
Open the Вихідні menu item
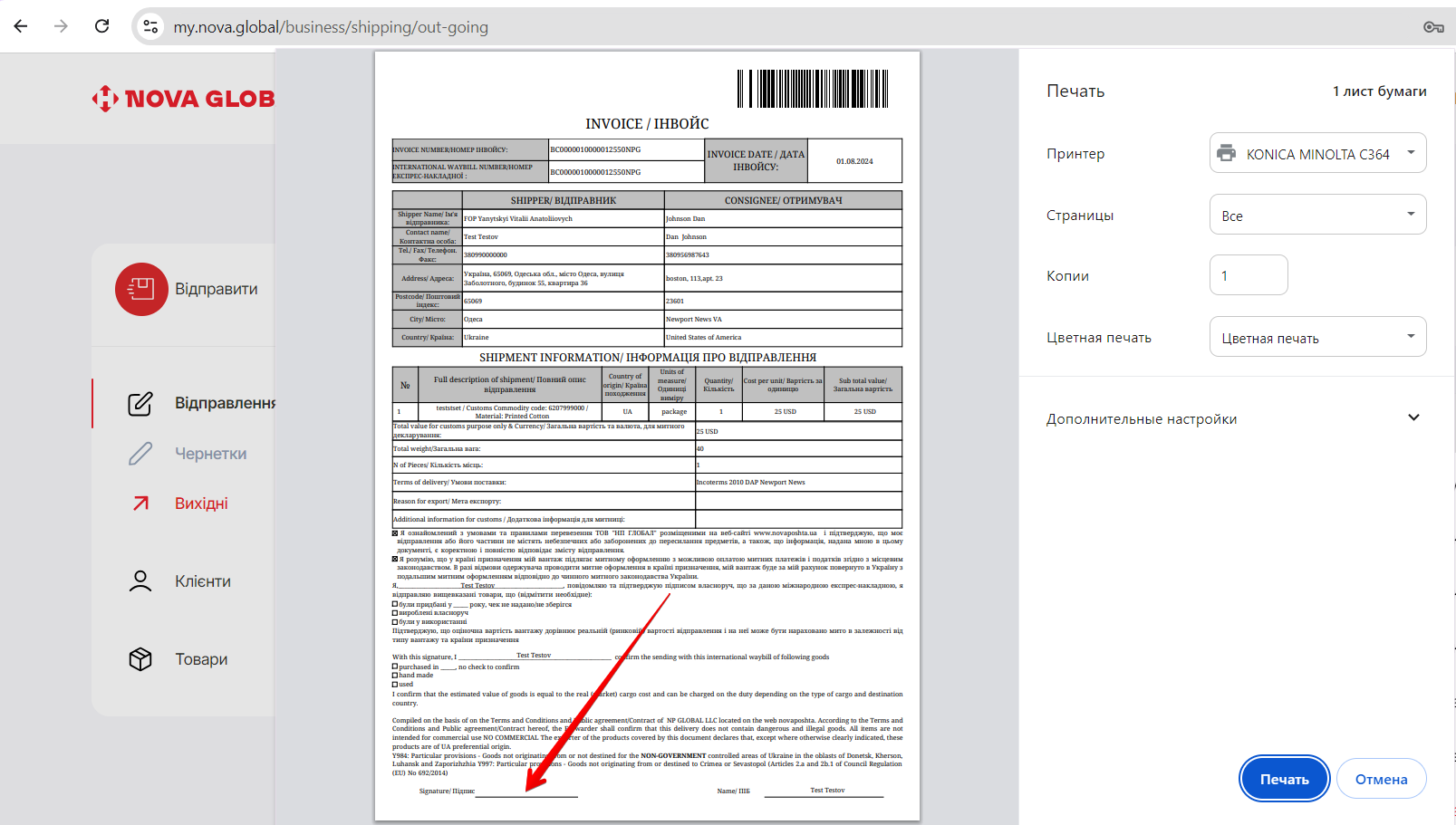pos(201,504)
